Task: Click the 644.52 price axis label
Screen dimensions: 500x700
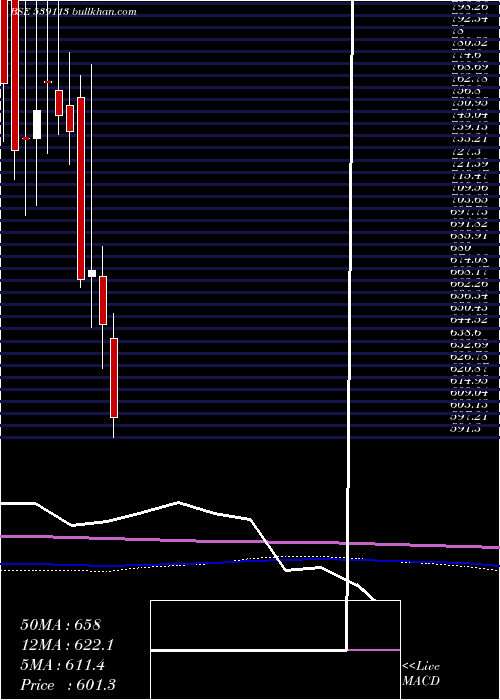Action: tap(470, 320)
